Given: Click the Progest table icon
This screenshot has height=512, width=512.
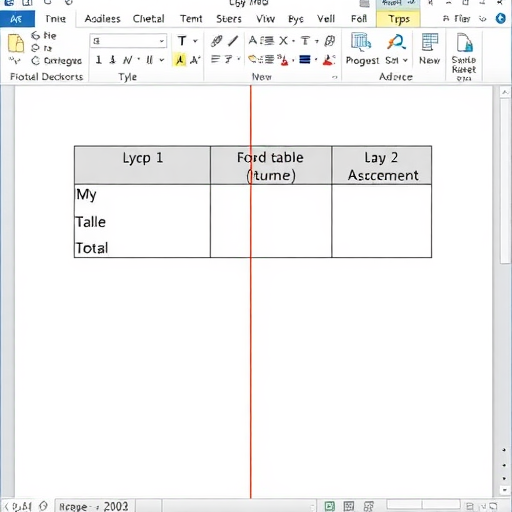Looking at the screenshot, I should pyautogui.click(x=361, y=43).
